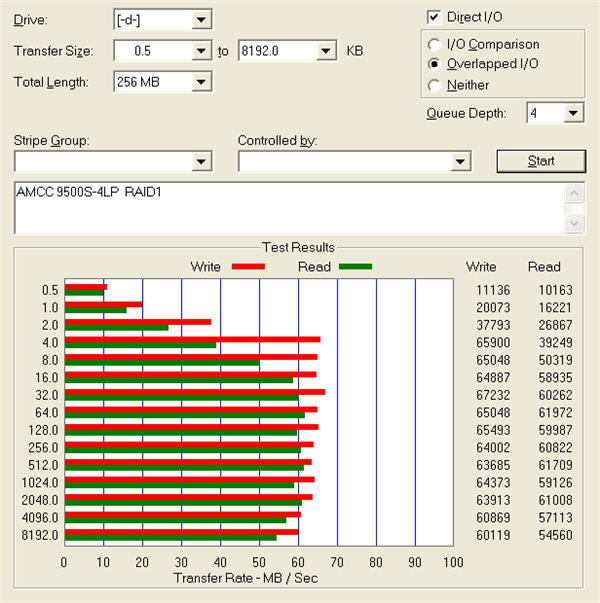The width and height of the screenshot is (600, 603).
Task: Click the read value 60822
Action: 555,448
